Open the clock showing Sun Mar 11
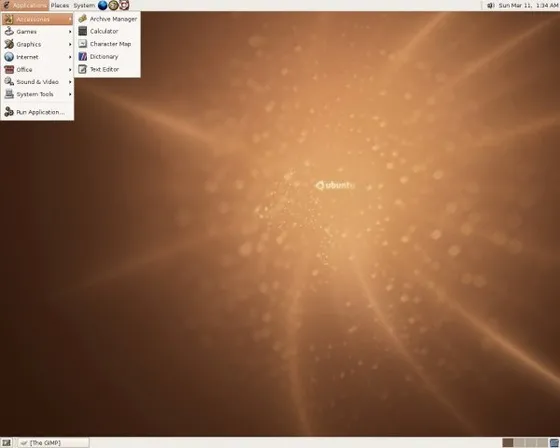This screenshot has width=560, height=448. click(x=528, y=5)
